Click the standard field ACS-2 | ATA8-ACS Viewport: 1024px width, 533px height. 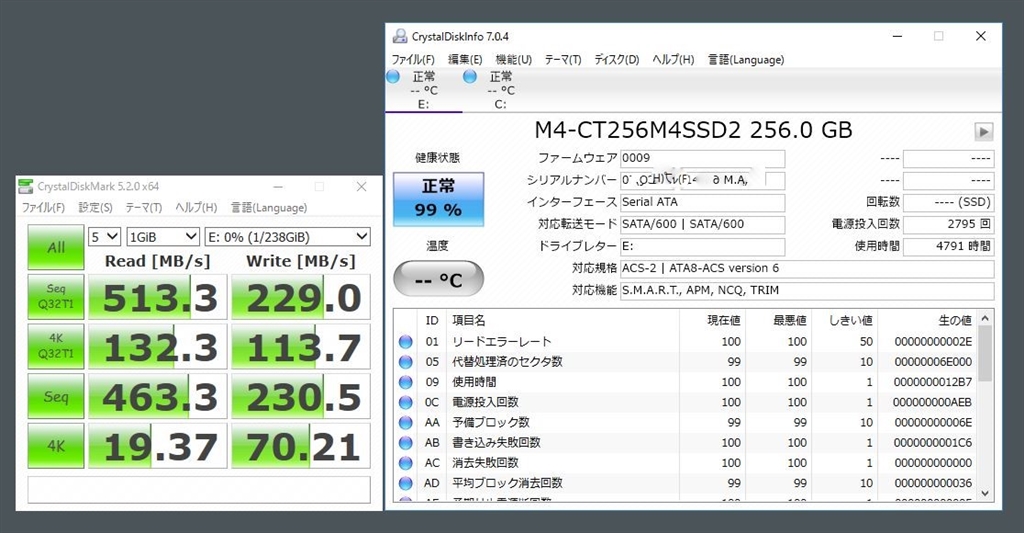point(807,269)
